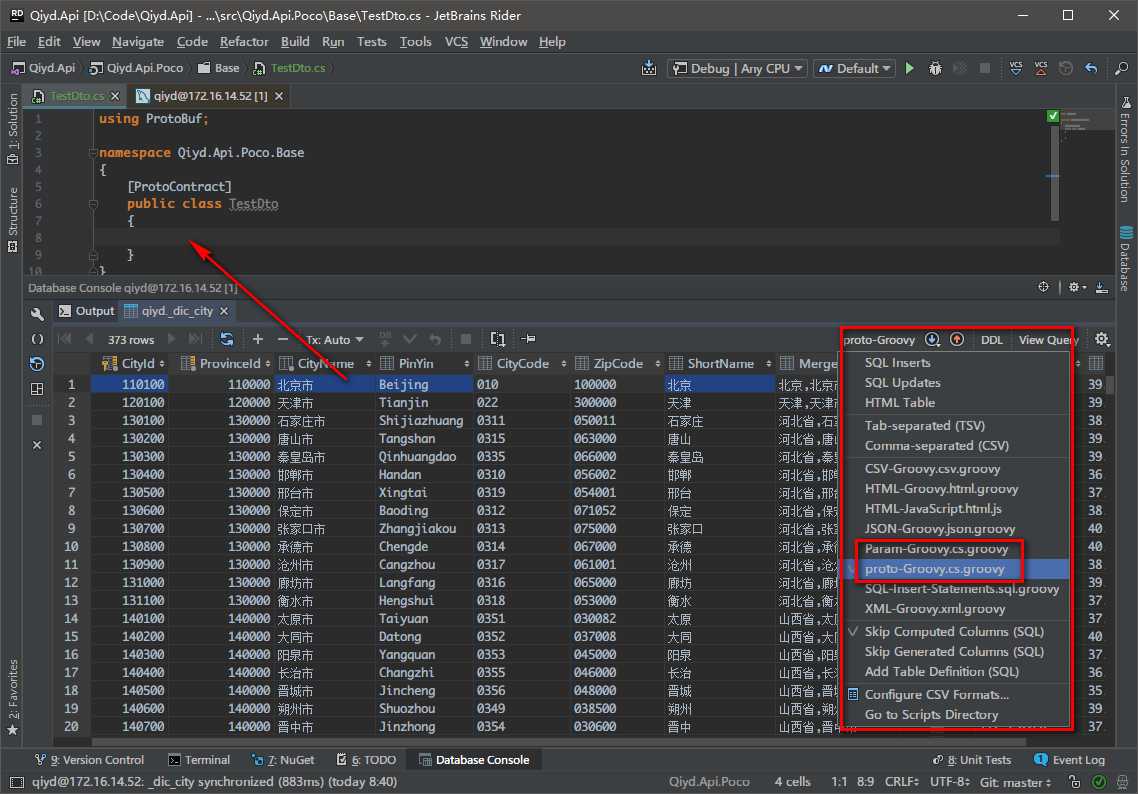Viewport: 1138px width, 794px height.
Task: Sort by the ProvinceId column header
Action: click(x=226, y=364)
